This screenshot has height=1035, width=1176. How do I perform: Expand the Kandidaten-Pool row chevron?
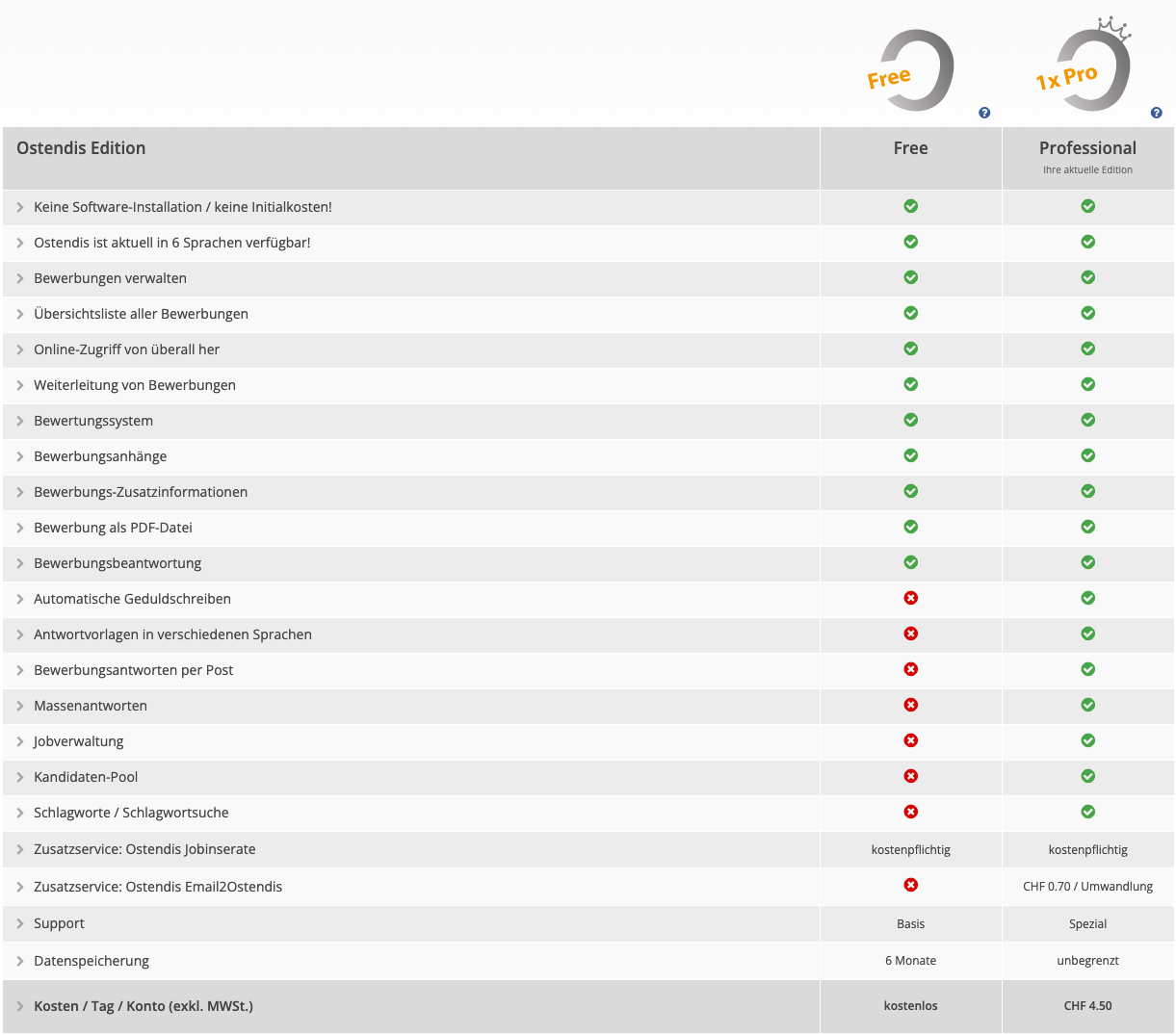(x=20, y=777)
